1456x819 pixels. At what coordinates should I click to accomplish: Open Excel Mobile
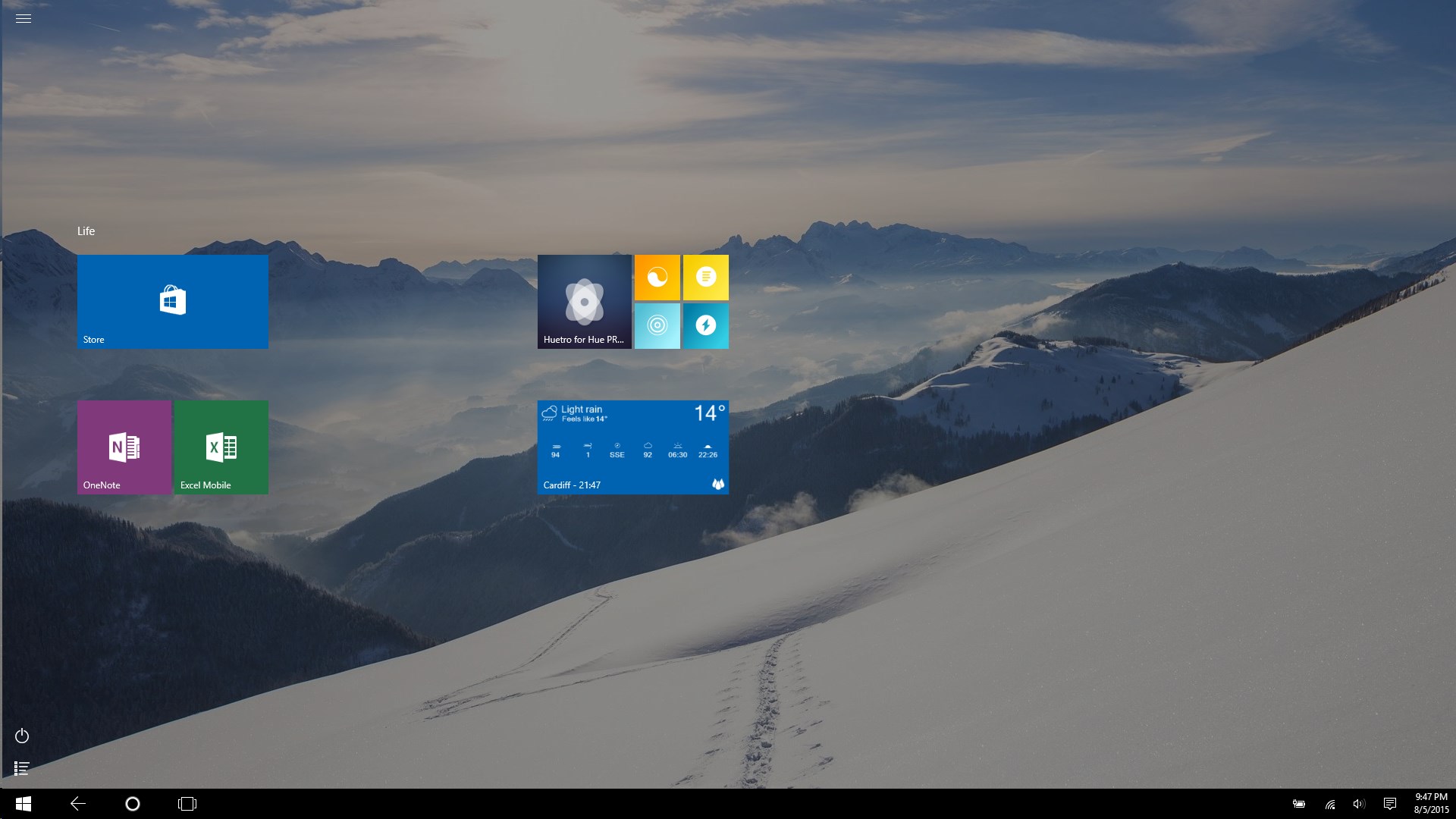click(221, 447)
